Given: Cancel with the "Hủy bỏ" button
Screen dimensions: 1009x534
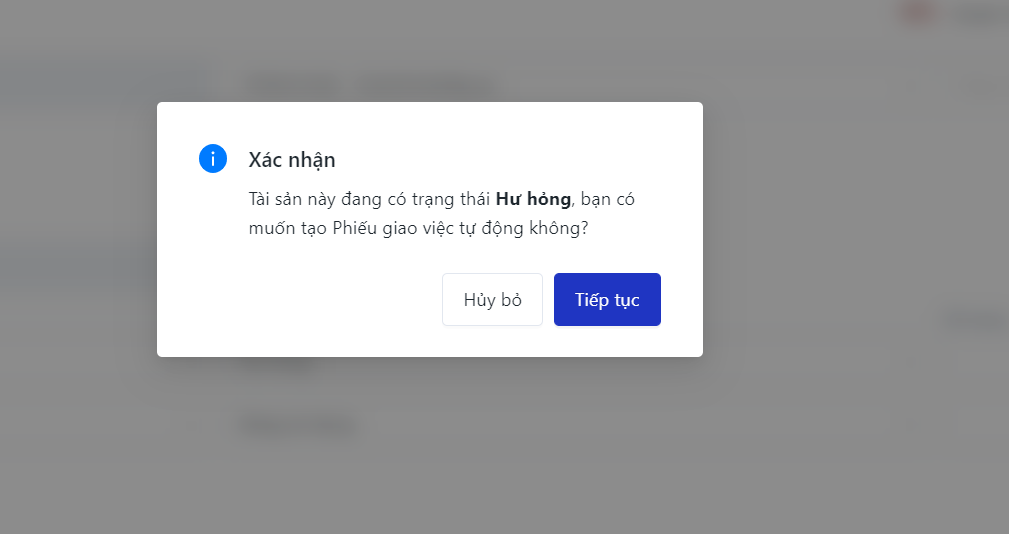Looking at the screenshot, I should tap(492, 300).
